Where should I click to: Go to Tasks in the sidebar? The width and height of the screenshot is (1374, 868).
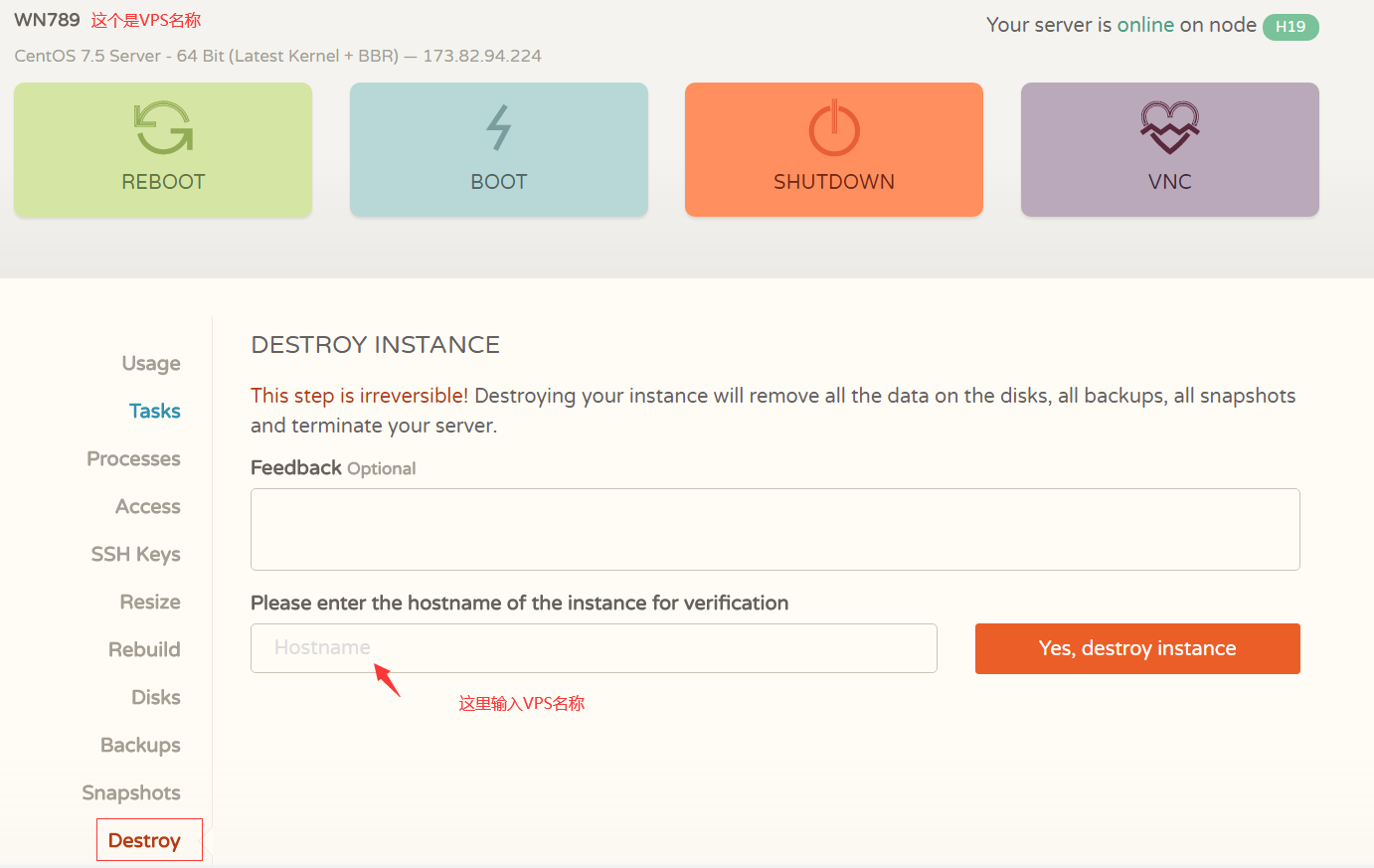point(154,411)
